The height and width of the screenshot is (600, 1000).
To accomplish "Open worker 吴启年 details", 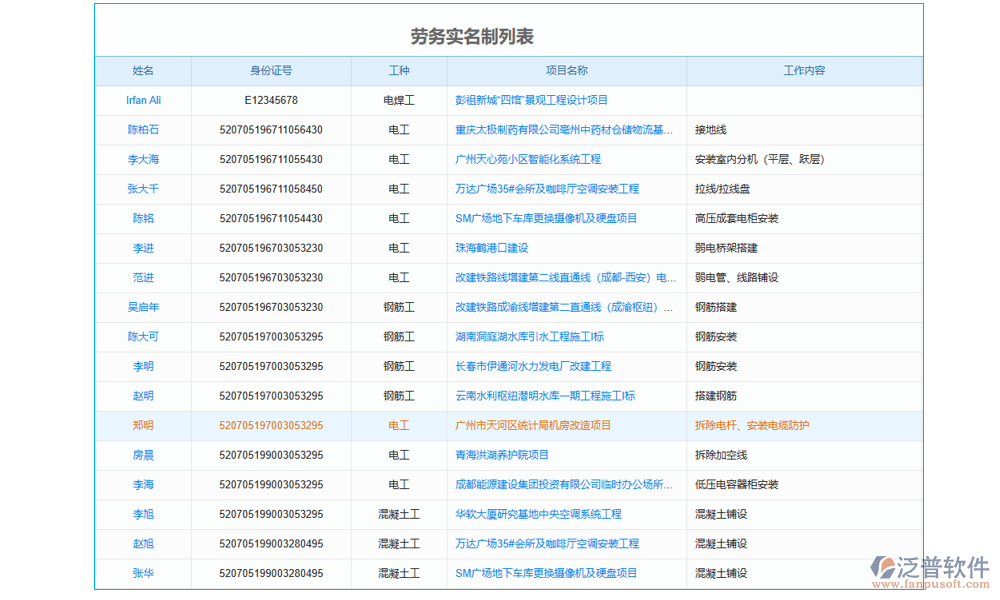I will (143, 308).
